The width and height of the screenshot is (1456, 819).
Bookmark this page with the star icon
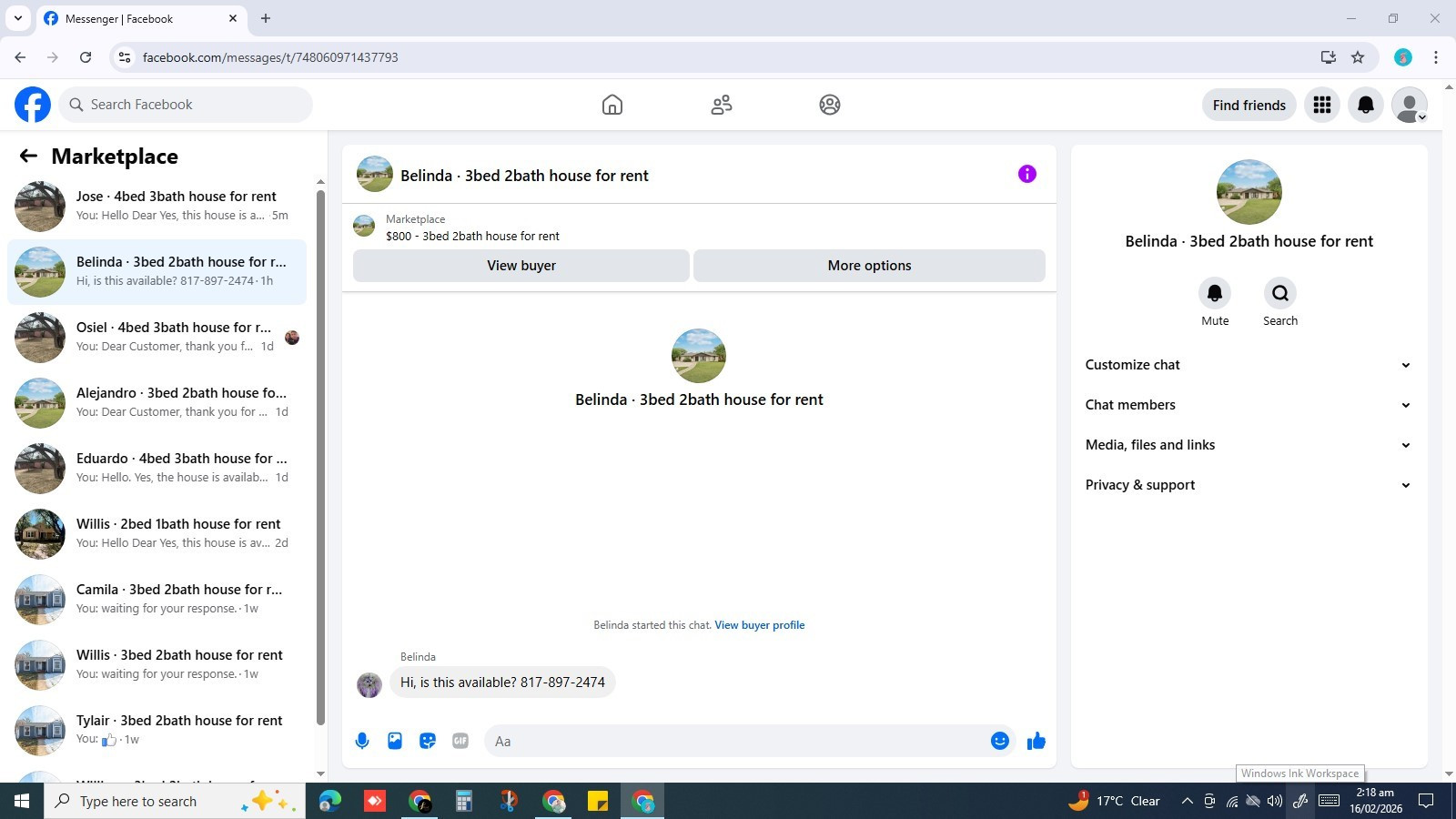pyautogui.click(x=1358, y=57)
